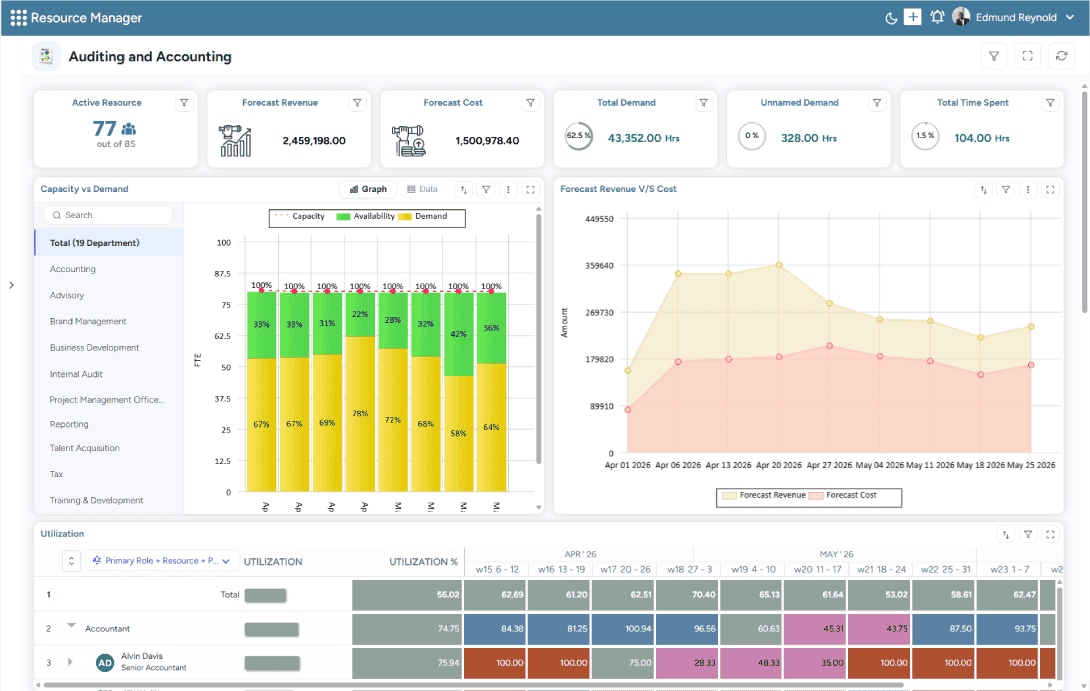Viewport: 1090px width, 691px height.
Task: Sort the Utilization widget
Action: coord(1006,535)
